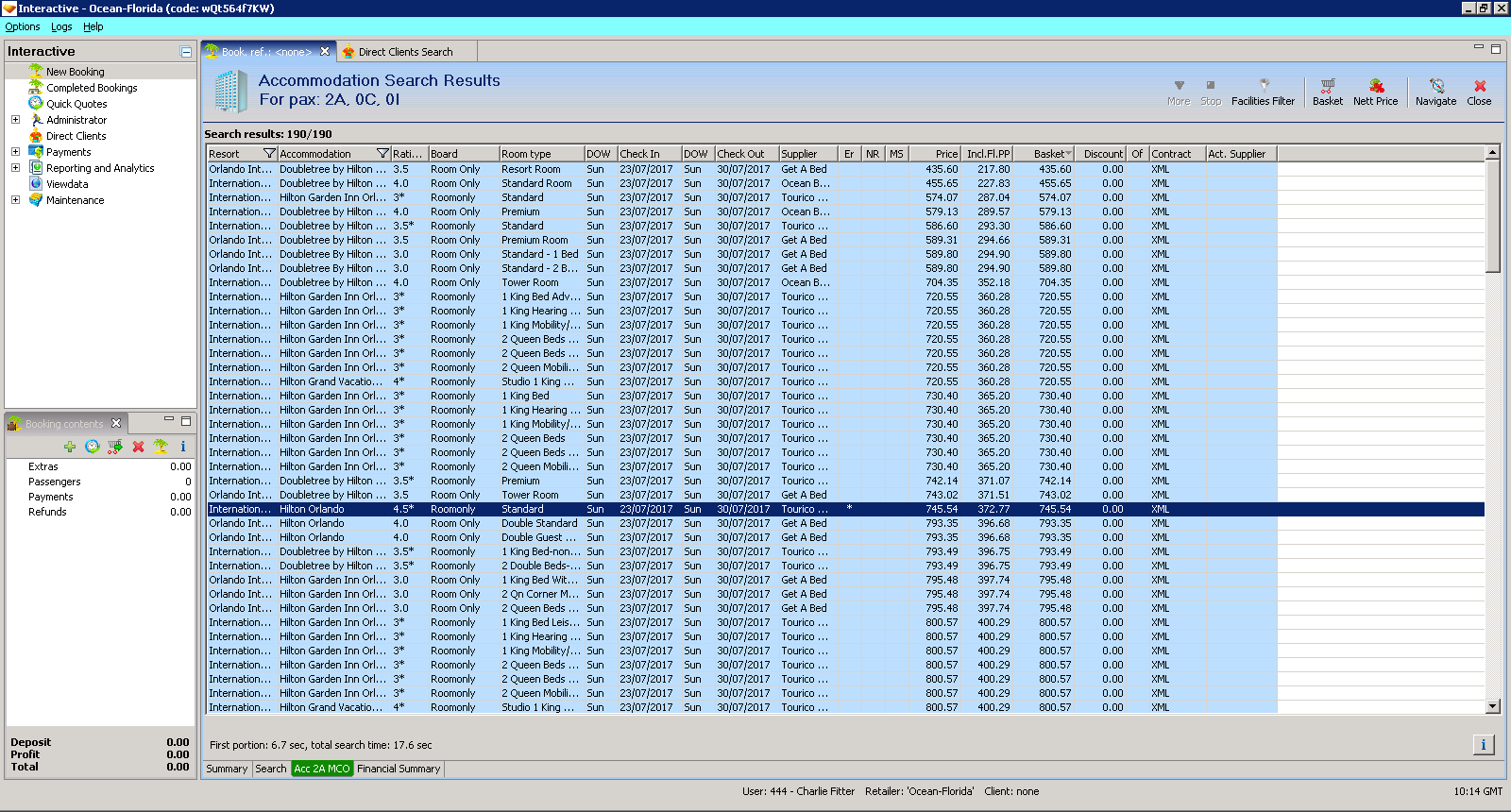Click the clock refresh icon in Booking contents
1511x812 pixels.
point(92,447)
